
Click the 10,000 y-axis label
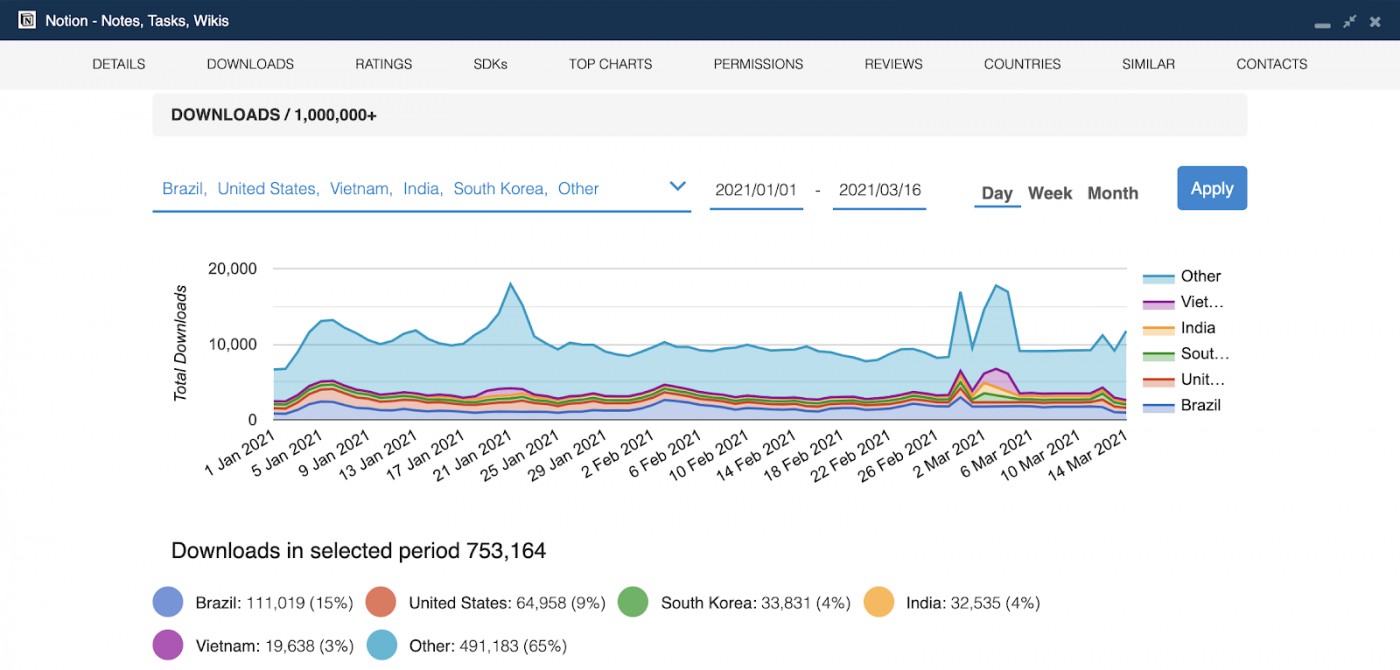pos(232,345)
